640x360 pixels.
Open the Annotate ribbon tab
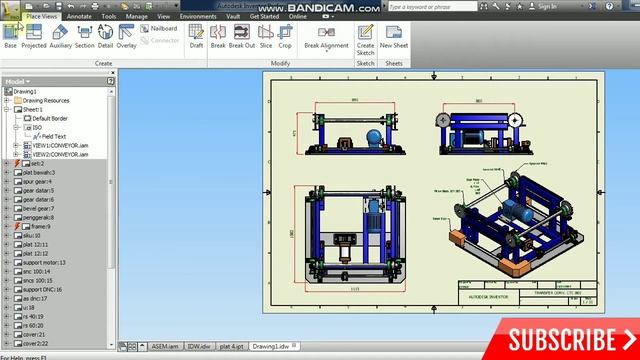coord(79,16)
